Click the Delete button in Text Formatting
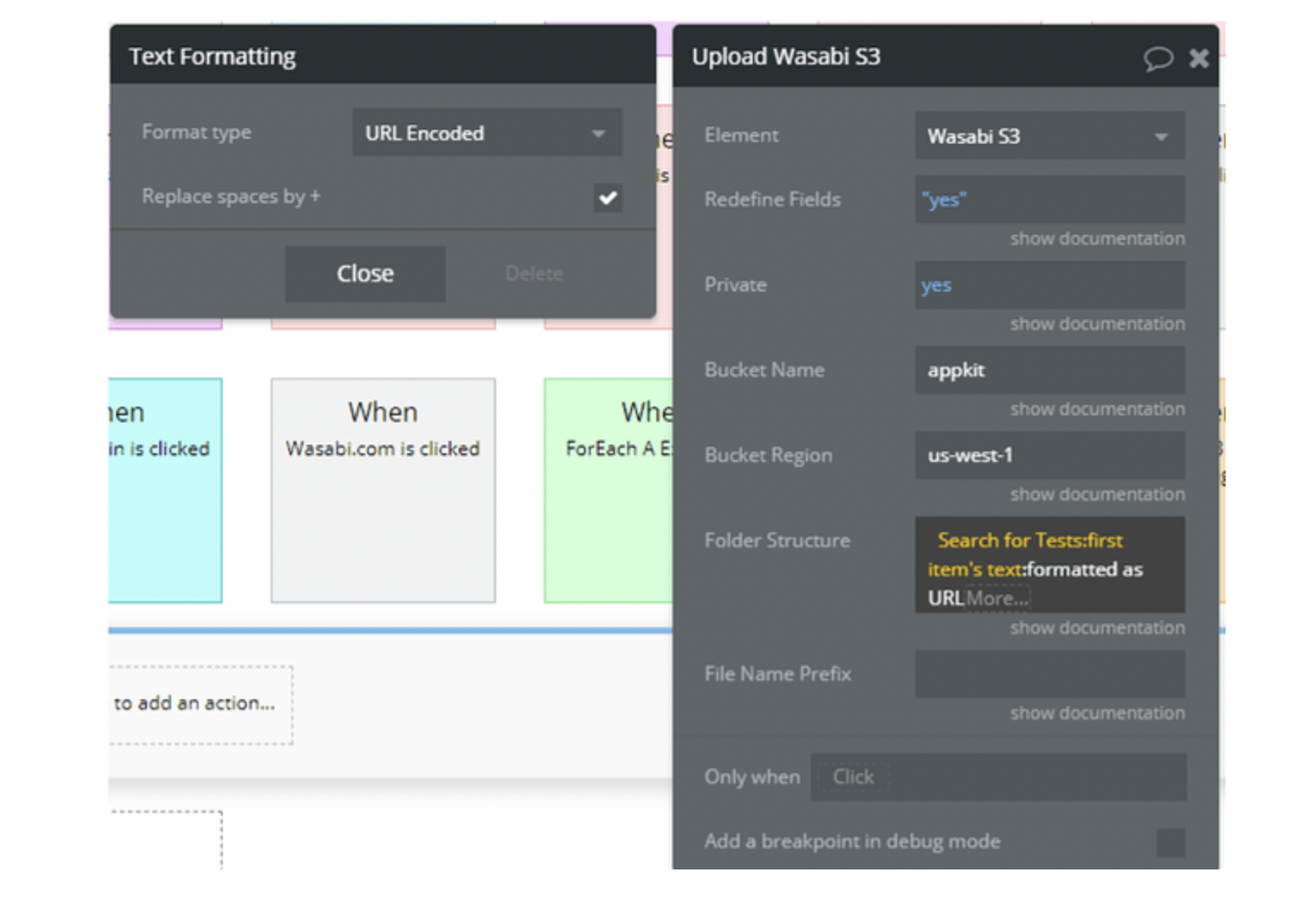 (x=534, y=273)
